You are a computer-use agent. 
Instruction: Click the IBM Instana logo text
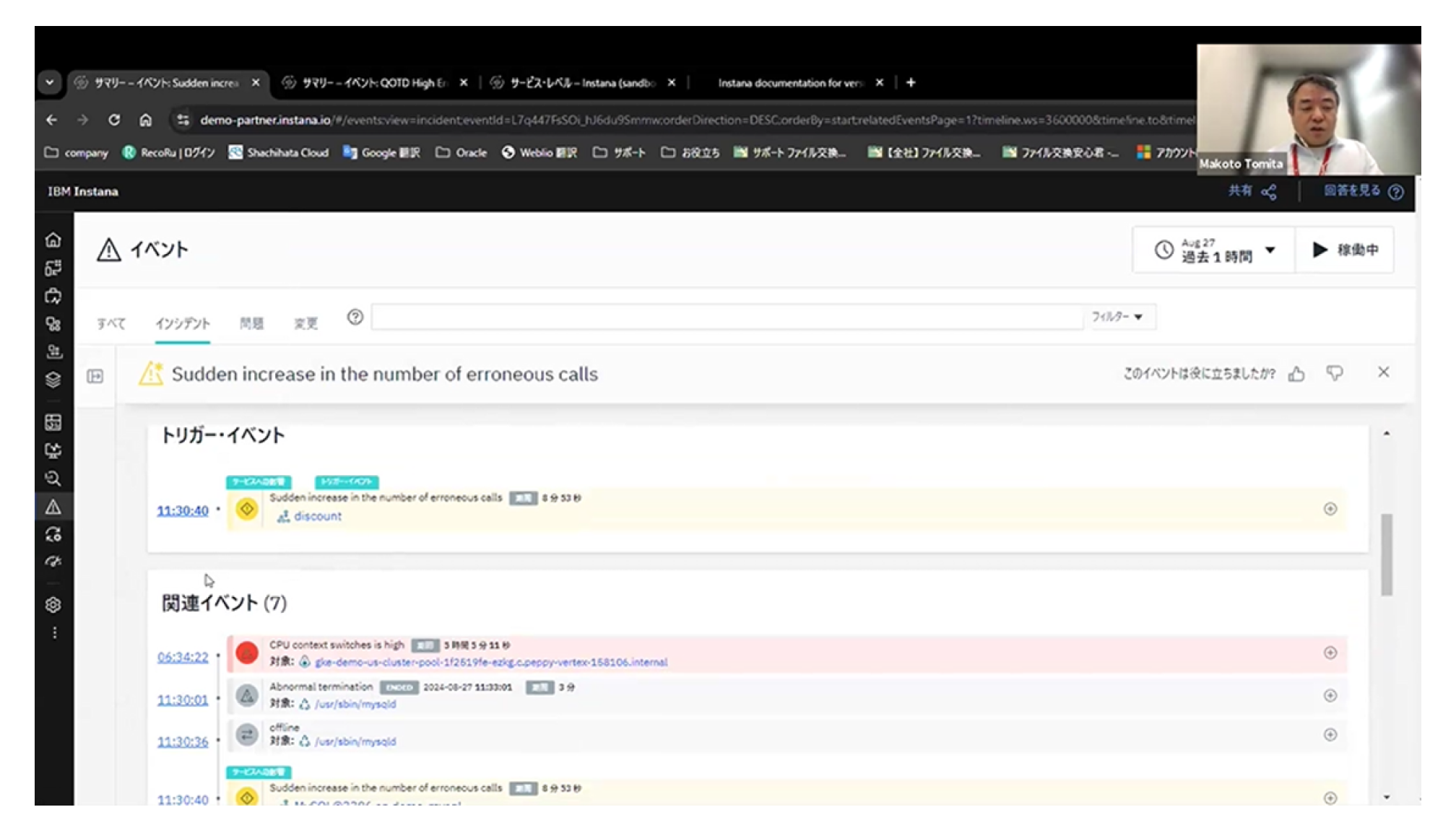pos(83,191)
